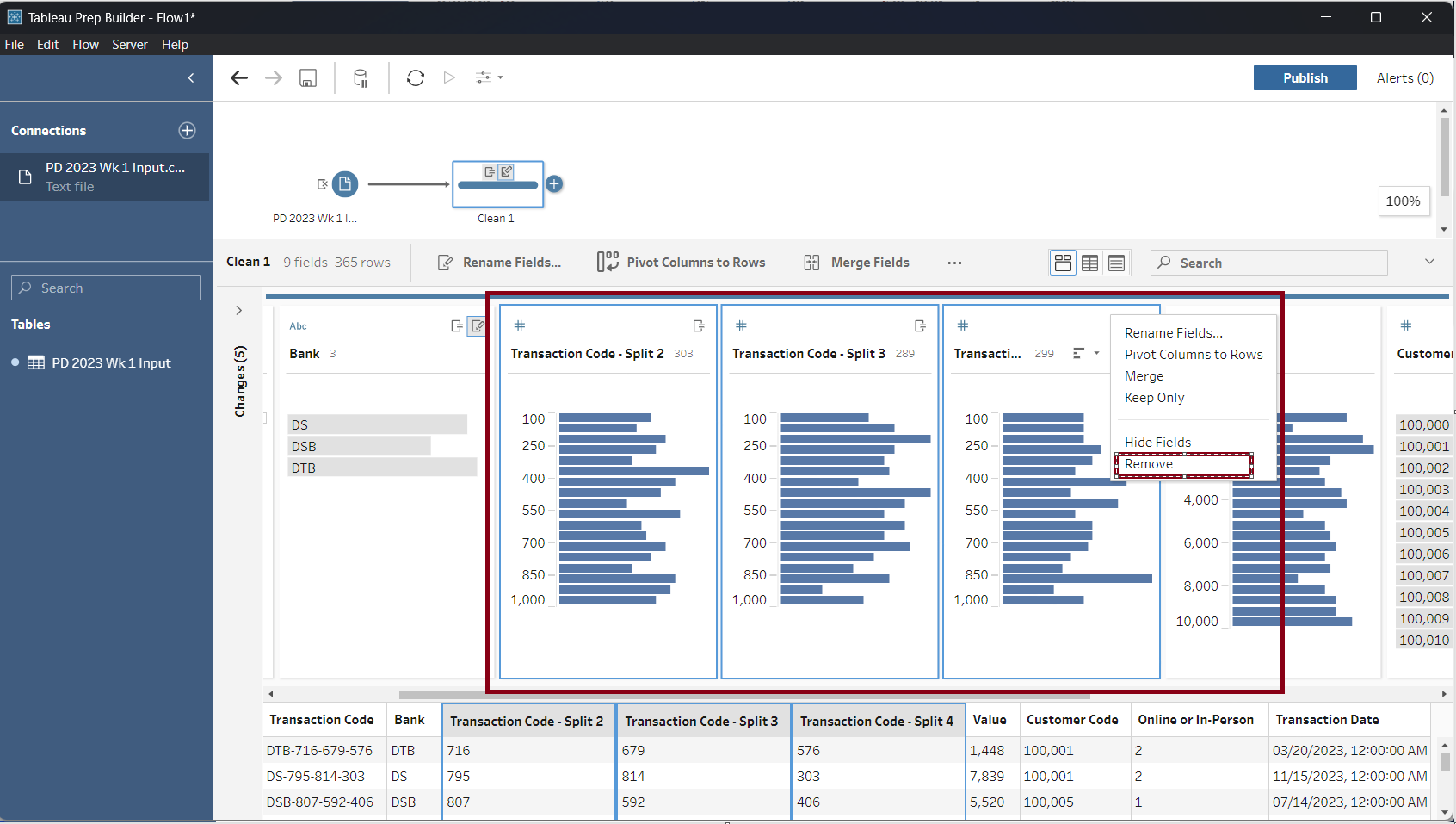
Task: Click the PD 2023 Wk 1 input step icon
Action: tap(345, 184)
